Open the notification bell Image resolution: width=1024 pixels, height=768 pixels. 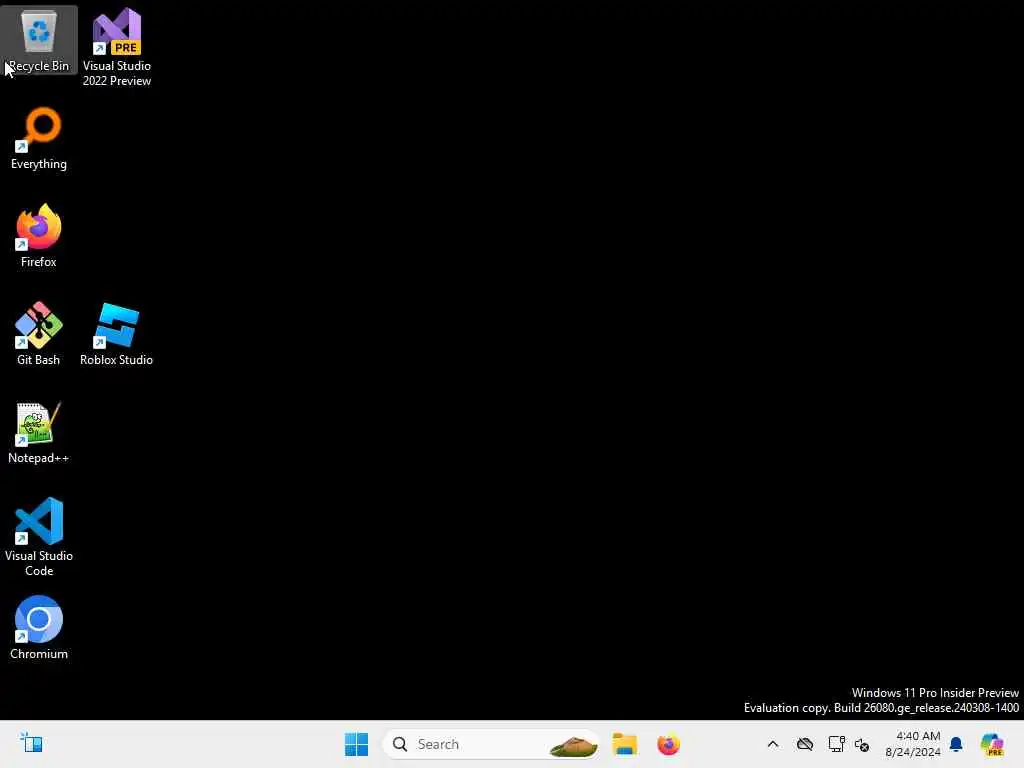(956, 744)
